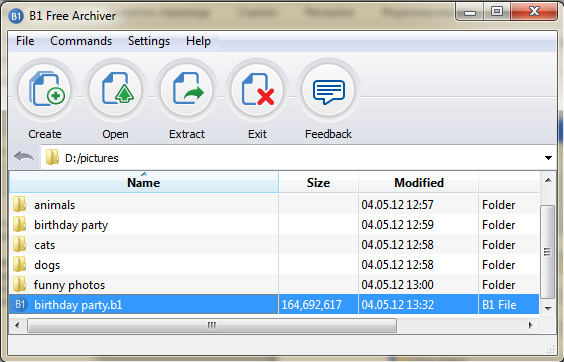The image size is (564, 362).
Task: Click the Folder type cell for animals
Action: [x=499, y=205]
